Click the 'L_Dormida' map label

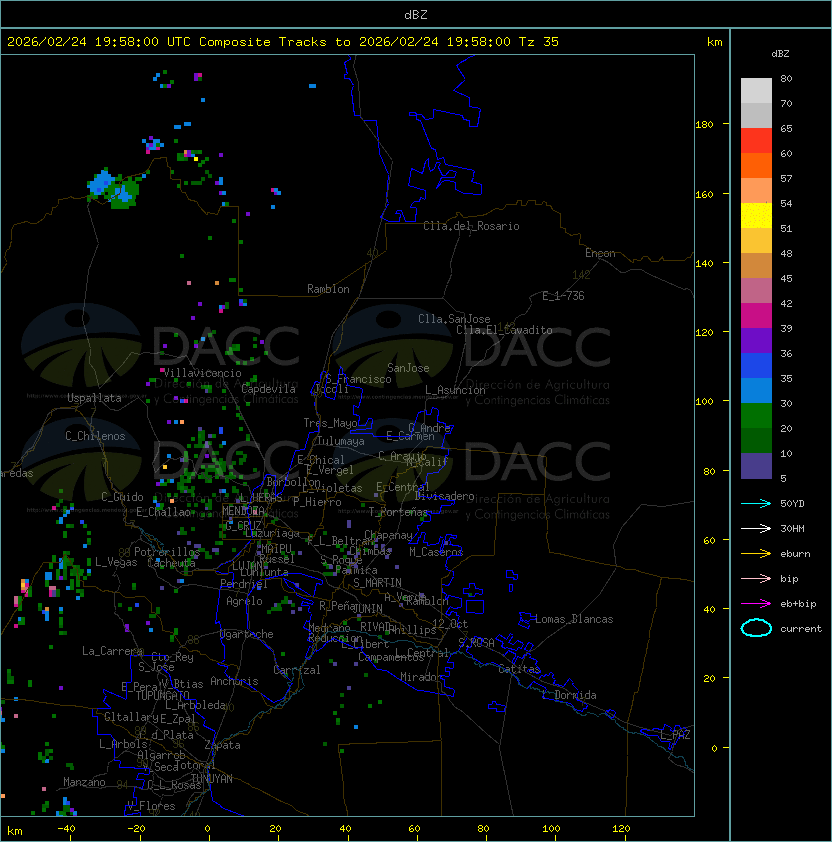(569, 695)
